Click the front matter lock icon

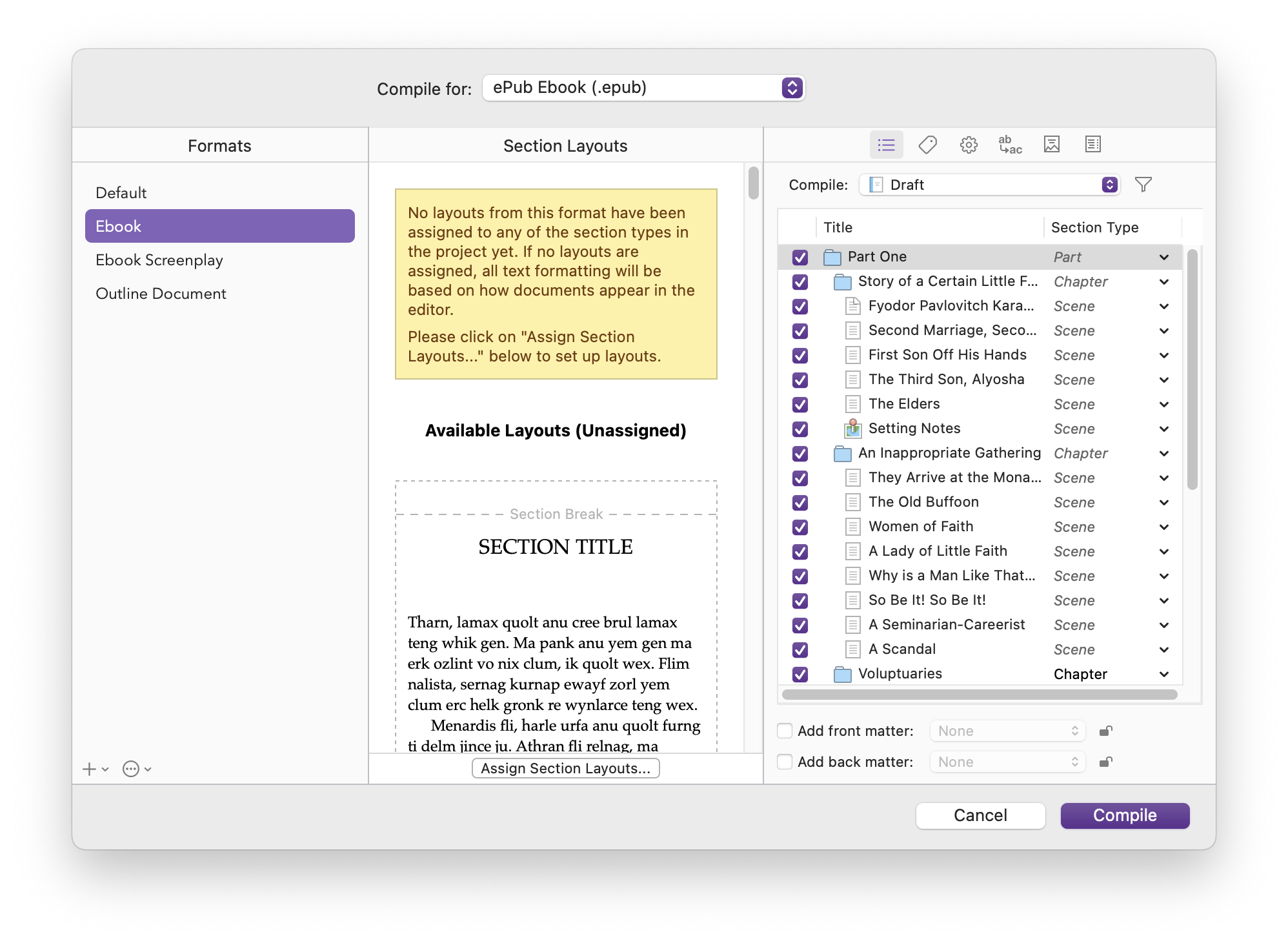(x=1105, y=731)
